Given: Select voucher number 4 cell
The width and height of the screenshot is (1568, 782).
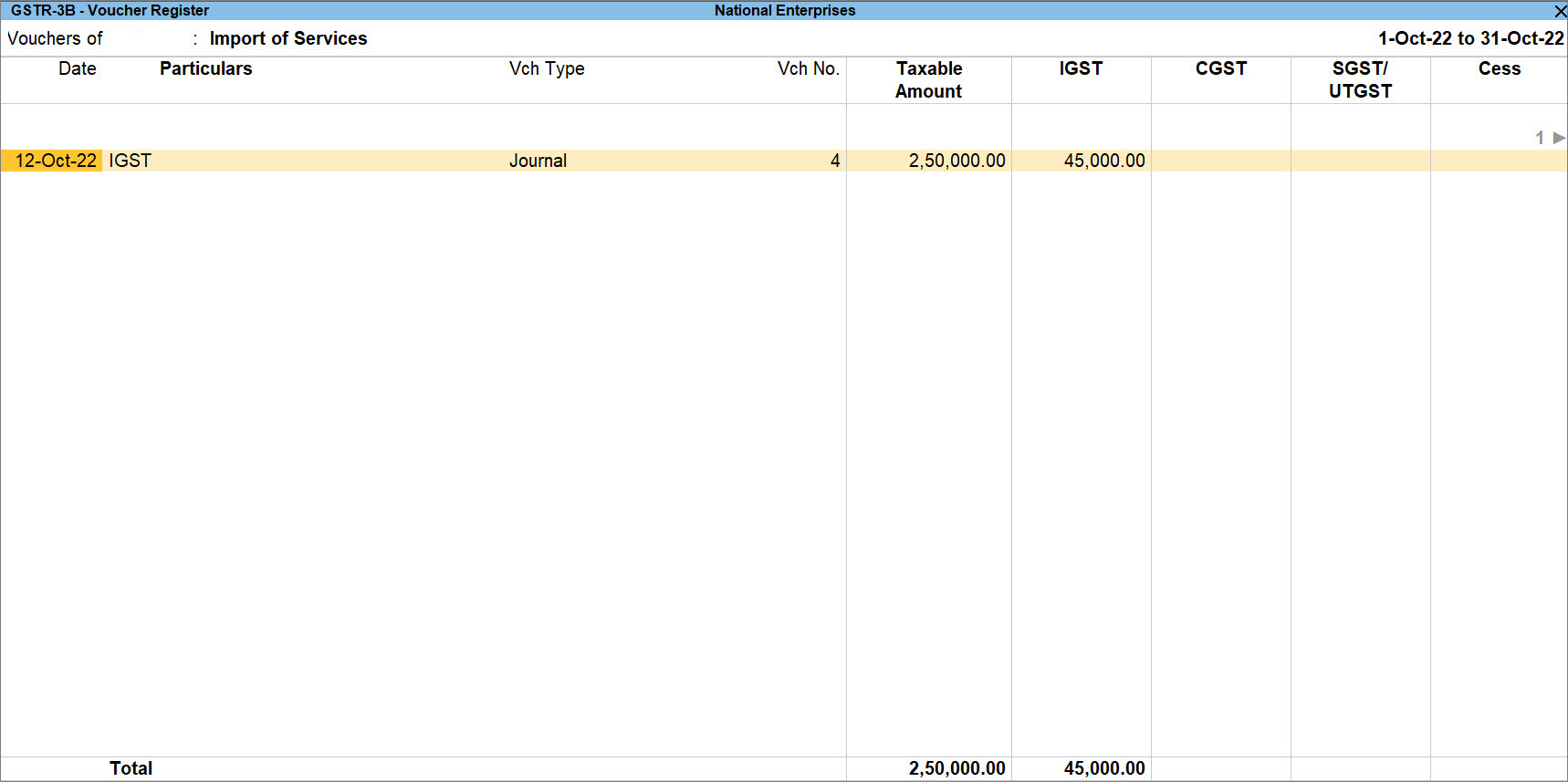Looking at the screenshot, I should coord(834,161).
